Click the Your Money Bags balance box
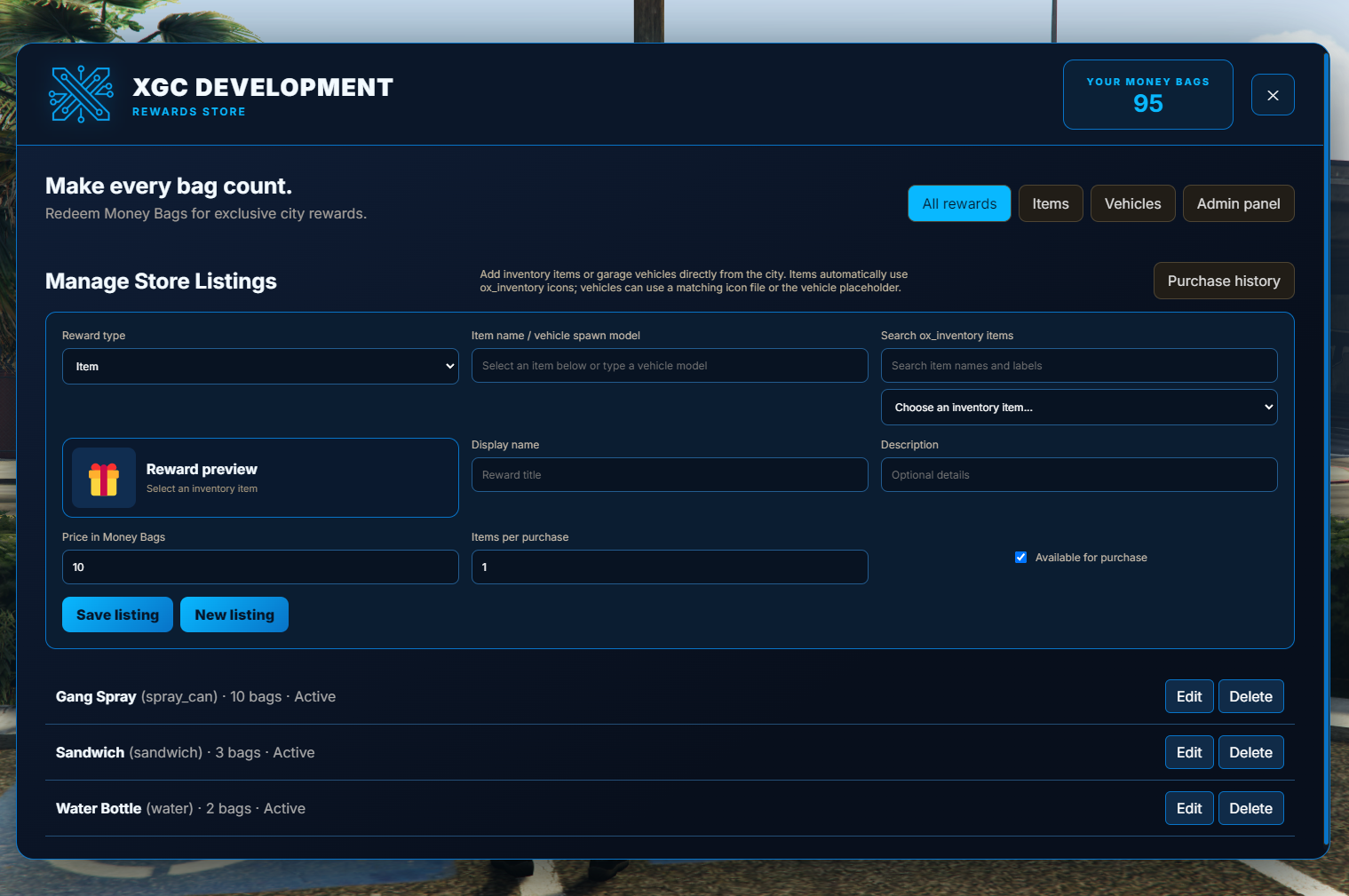The width and height of the screenshot is (1349, 896). click(1147, 95)
